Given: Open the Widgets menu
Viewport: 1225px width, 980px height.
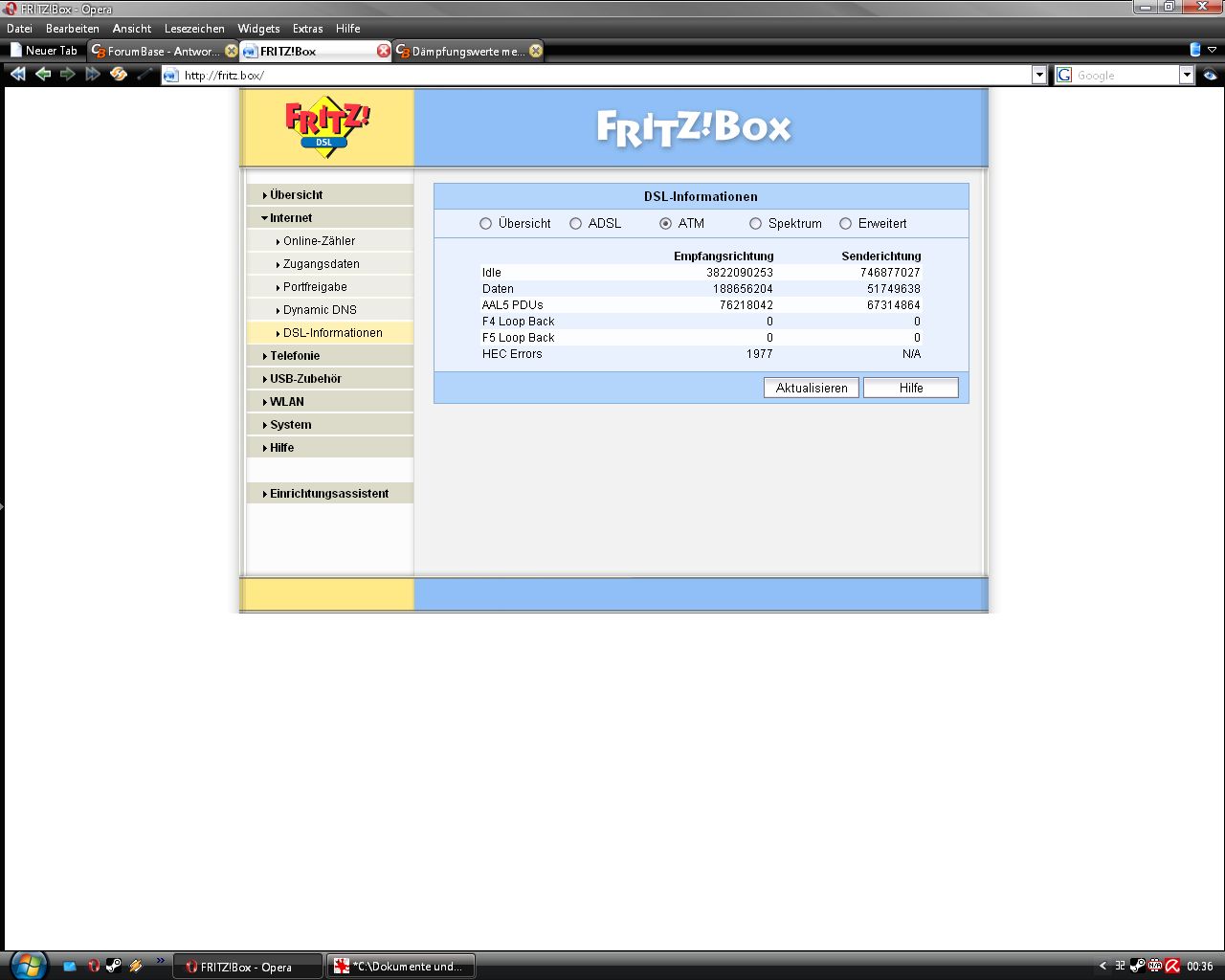Looking at the screenshot, I should [x=258, y=29].
